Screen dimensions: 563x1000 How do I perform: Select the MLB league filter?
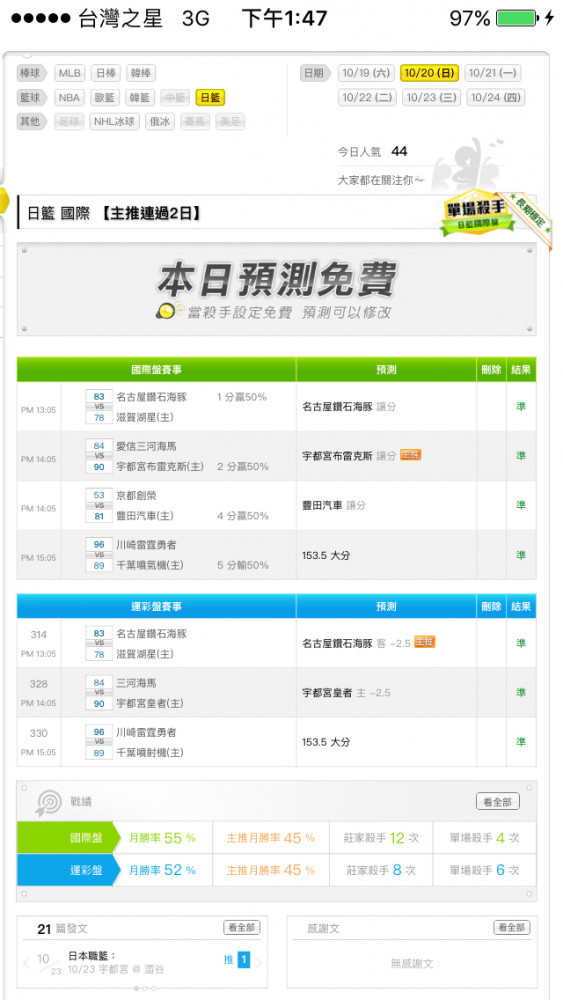click(x=70, y=73)
